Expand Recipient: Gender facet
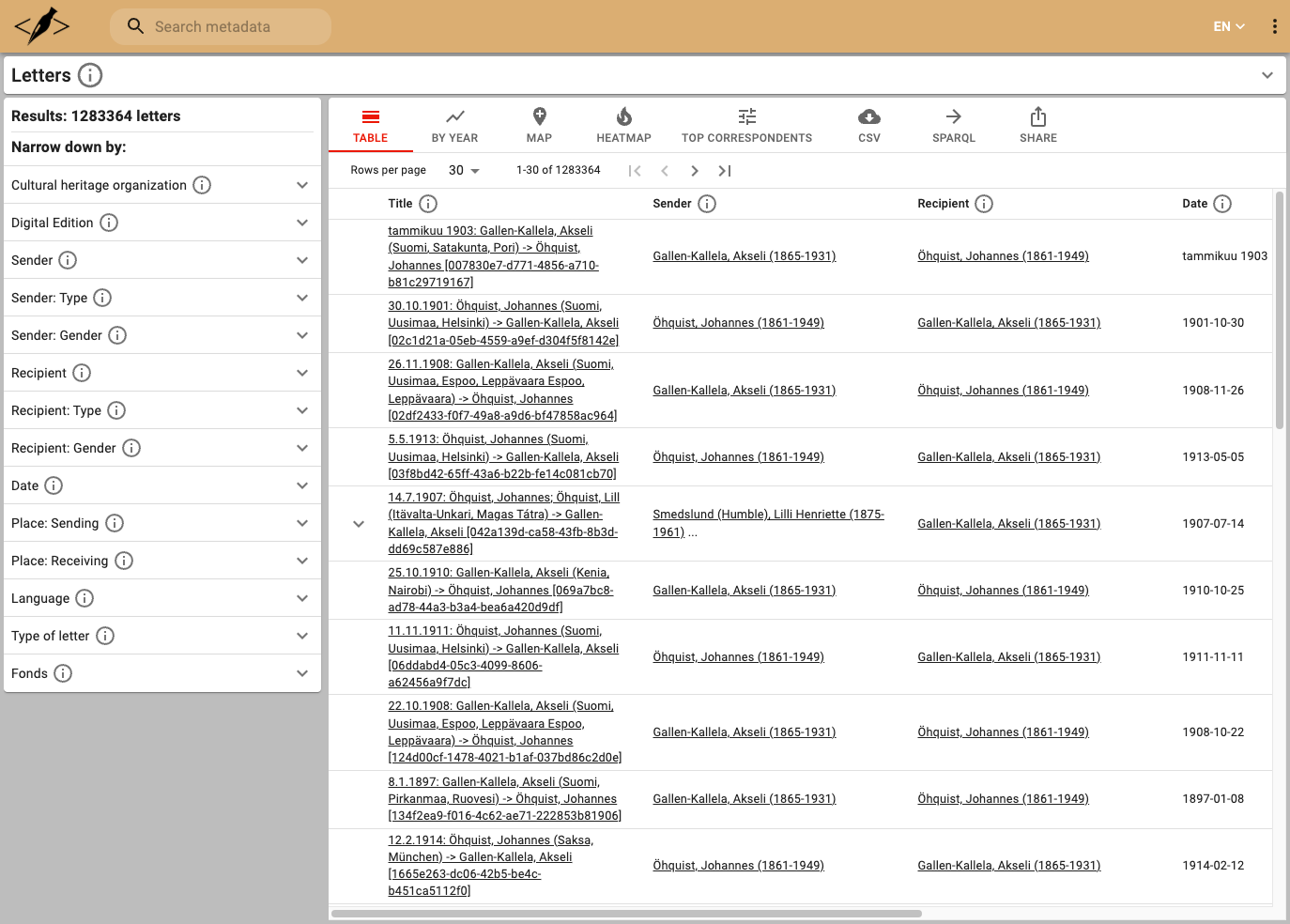 point(302,448)
